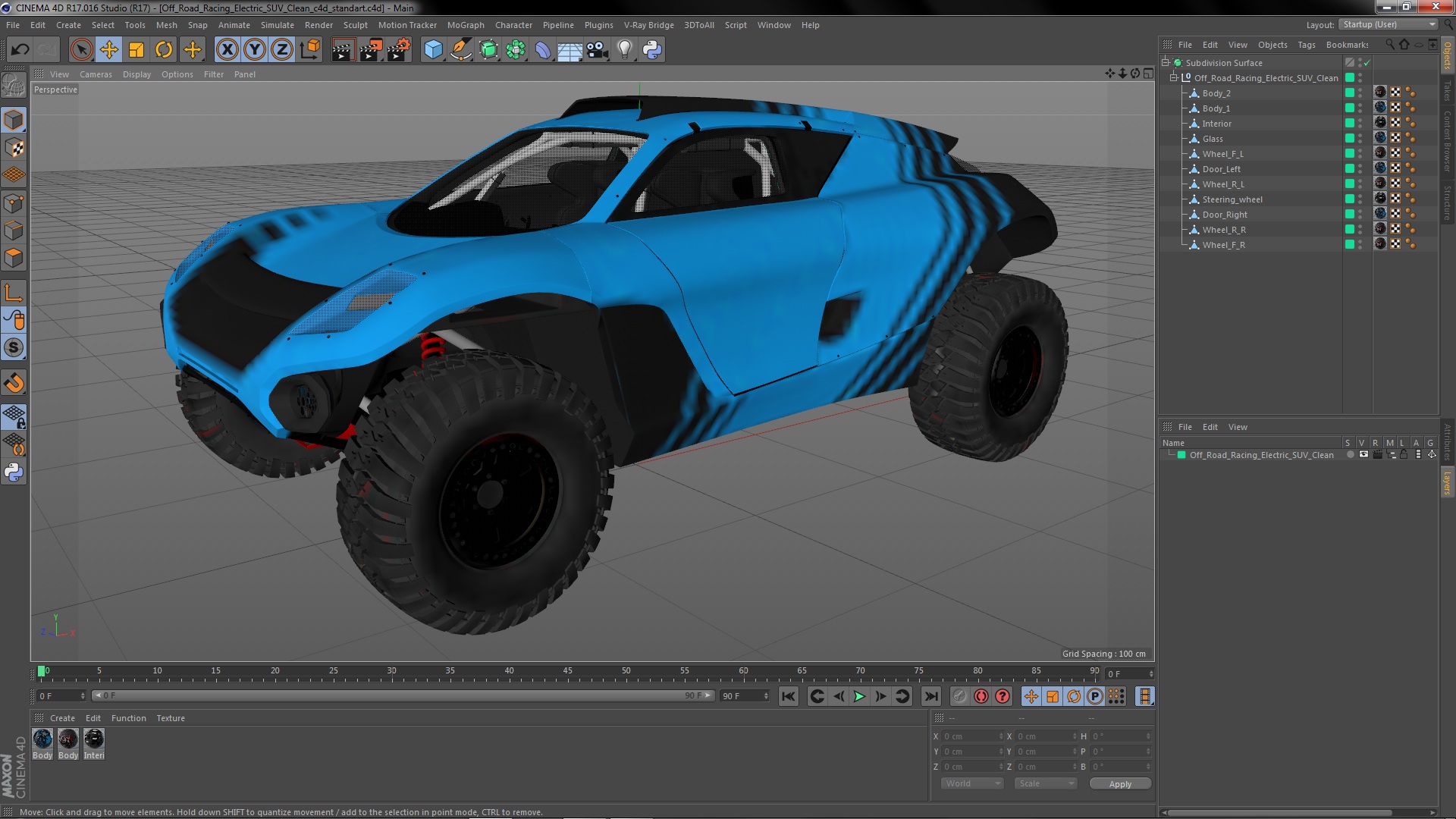Click the magnet tool icon
Image resolution: width=1456 pixels, height=819 pixels.
(x=14, y=383)
